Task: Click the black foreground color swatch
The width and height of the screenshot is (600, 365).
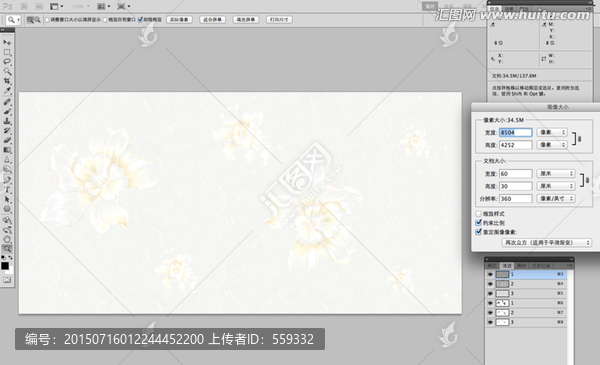Action: point(5,266)
